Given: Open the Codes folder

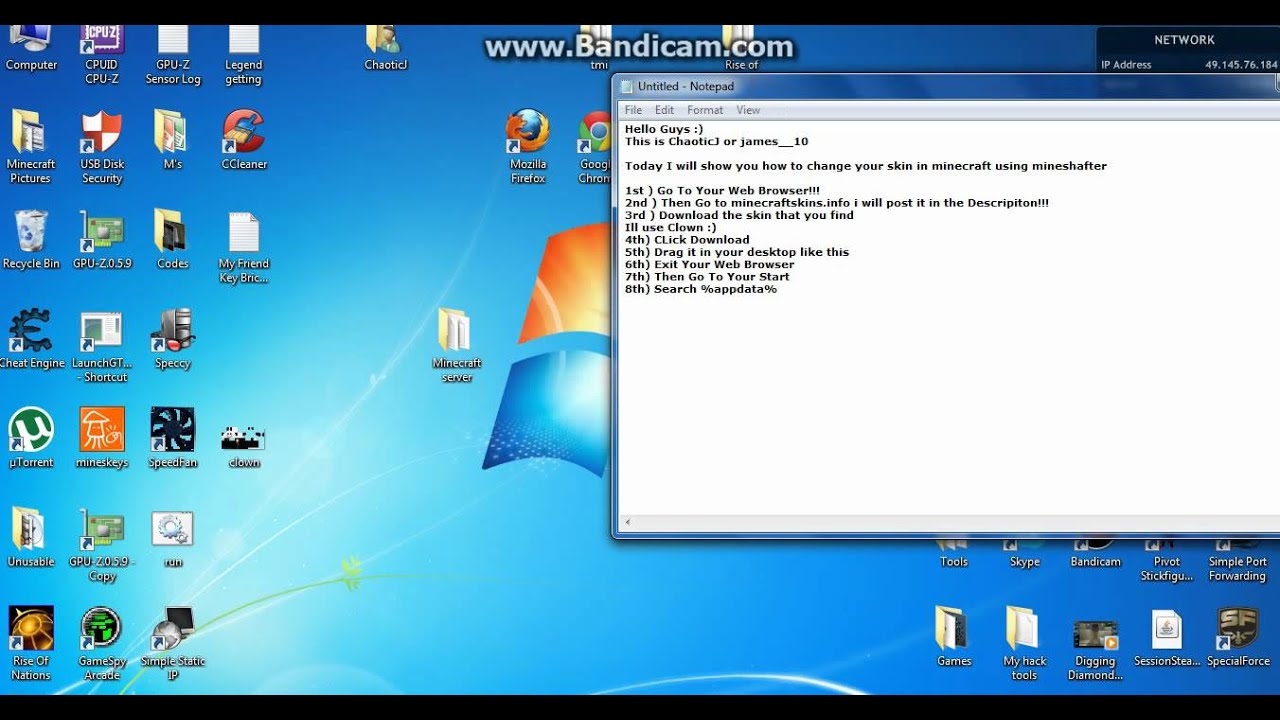Looking at the screenshot, I should (172, 240).
